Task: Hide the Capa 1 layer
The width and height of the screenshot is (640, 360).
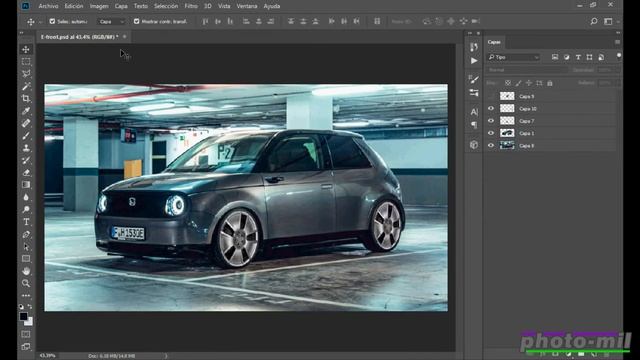Action: click(x=491, y=133)
